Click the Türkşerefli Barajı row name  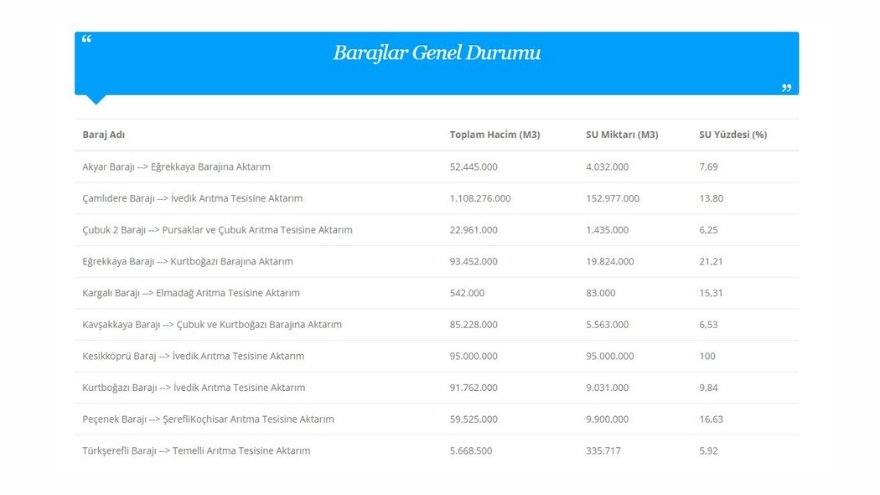tap(196, 451)
